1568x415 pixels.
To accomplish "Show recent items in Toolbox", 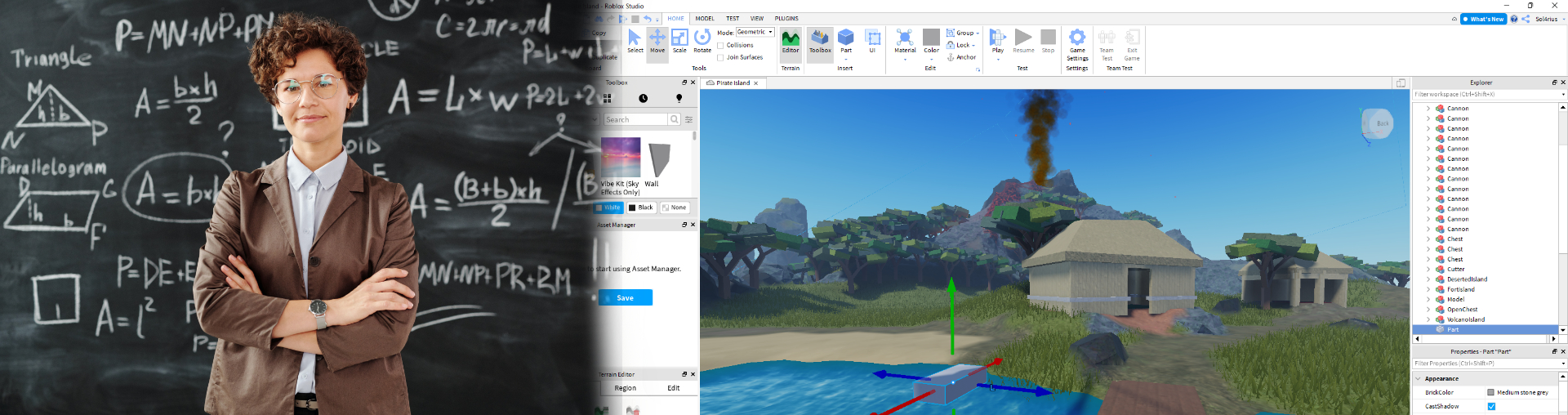I will tap(644, 98).
